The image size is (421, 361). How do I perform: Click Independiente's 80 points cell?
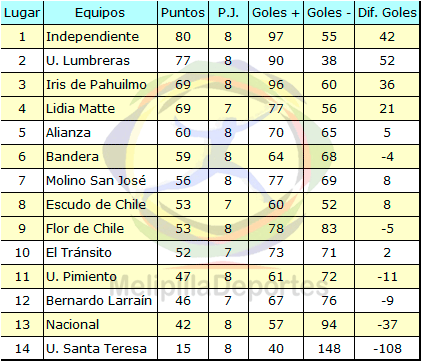(183, 37)
